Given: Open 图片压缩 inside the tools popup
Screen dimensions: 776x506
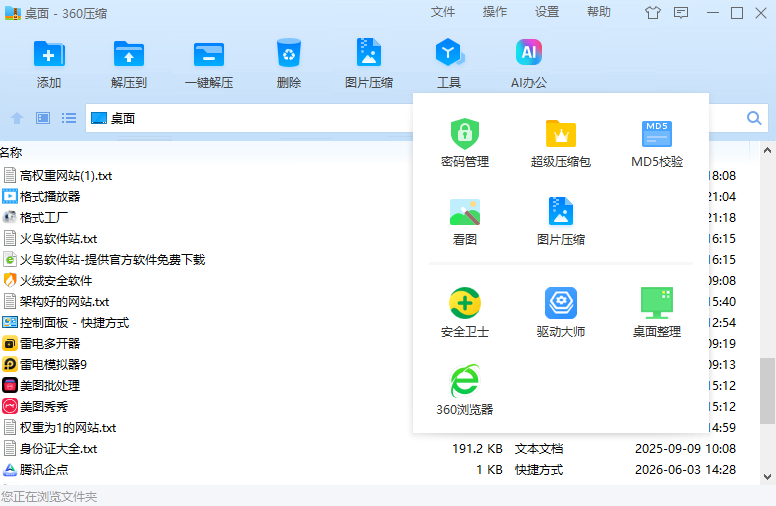Looking at the screenshot, I should tap(561, 221).
